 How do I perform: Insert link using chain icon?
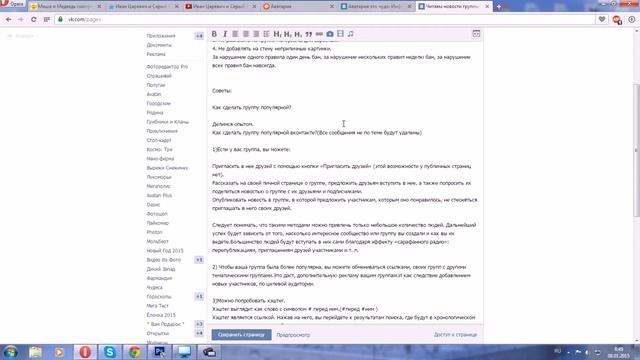319,34
